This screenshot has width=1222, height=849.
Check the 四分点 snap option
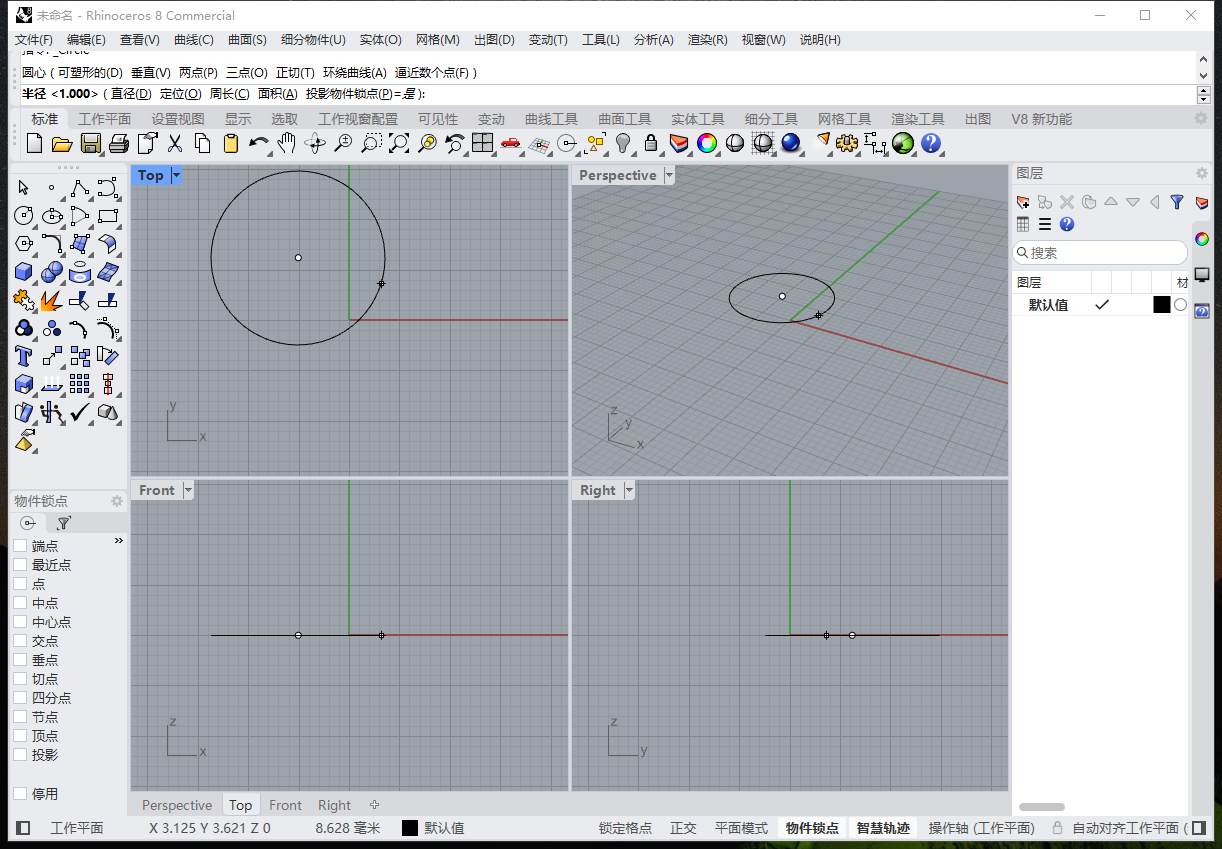tap(20, 698)
